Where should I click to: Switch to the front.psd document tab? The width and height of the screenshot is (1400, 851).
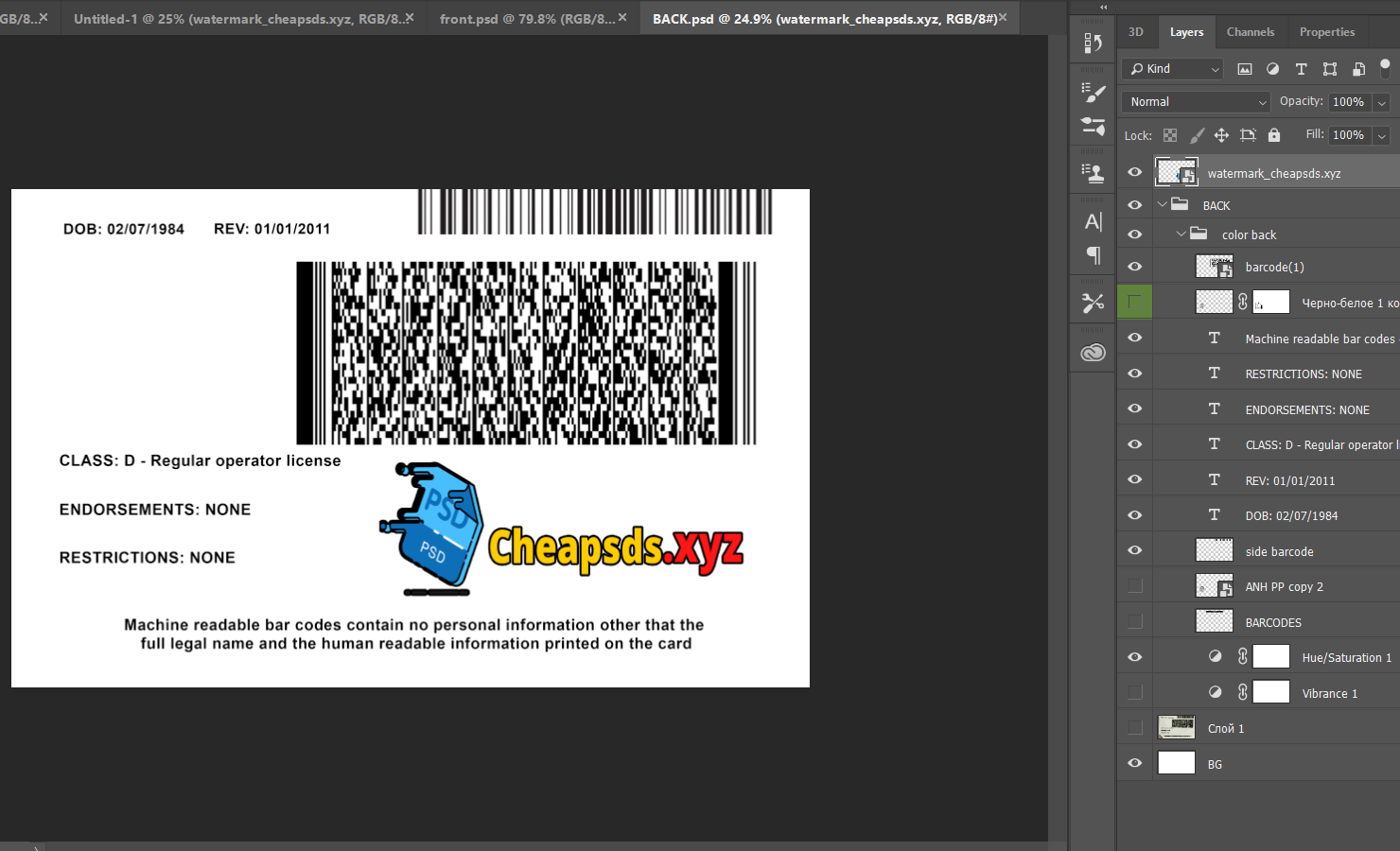(x=526, y=19)
